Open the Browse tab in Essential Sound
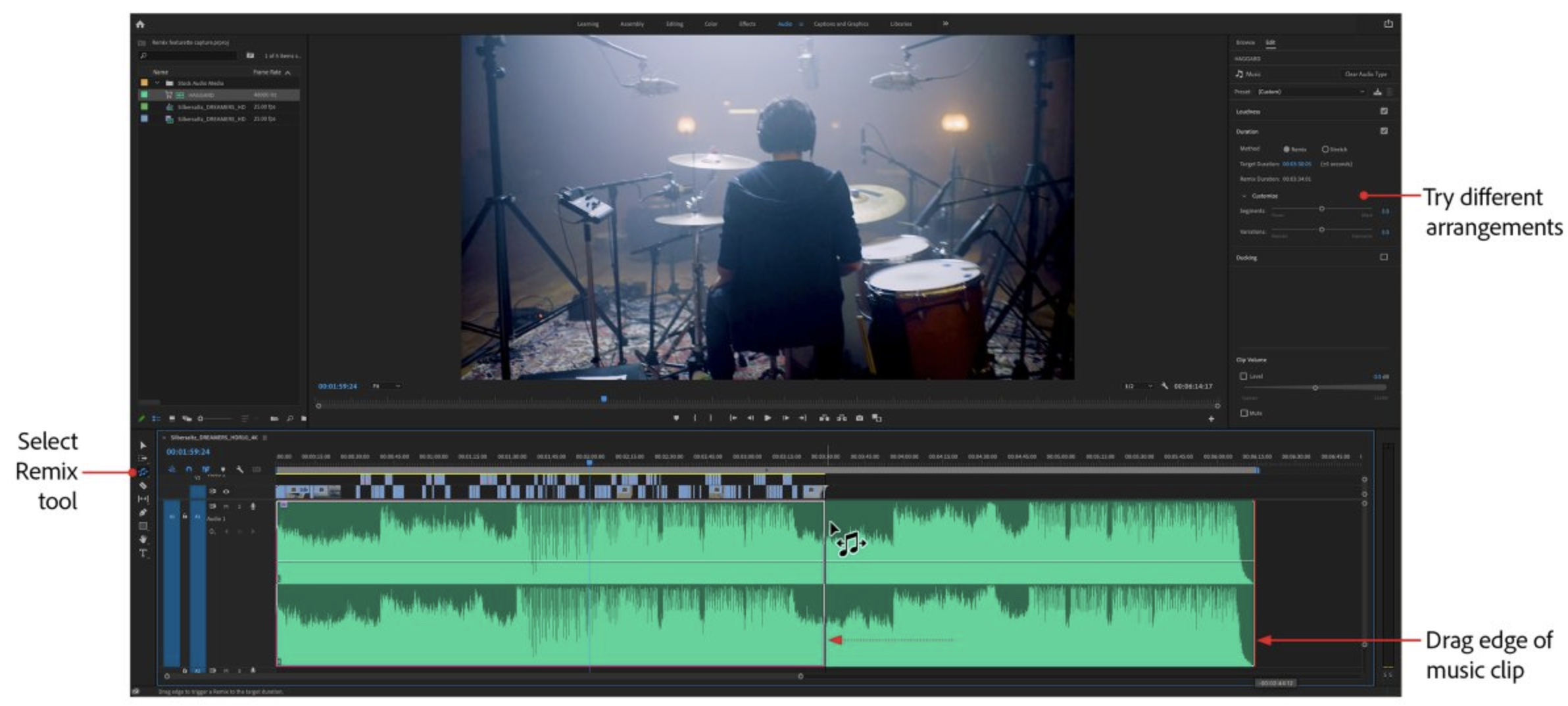Viewport: 1568px width, 706px height. coord(1244,43)
